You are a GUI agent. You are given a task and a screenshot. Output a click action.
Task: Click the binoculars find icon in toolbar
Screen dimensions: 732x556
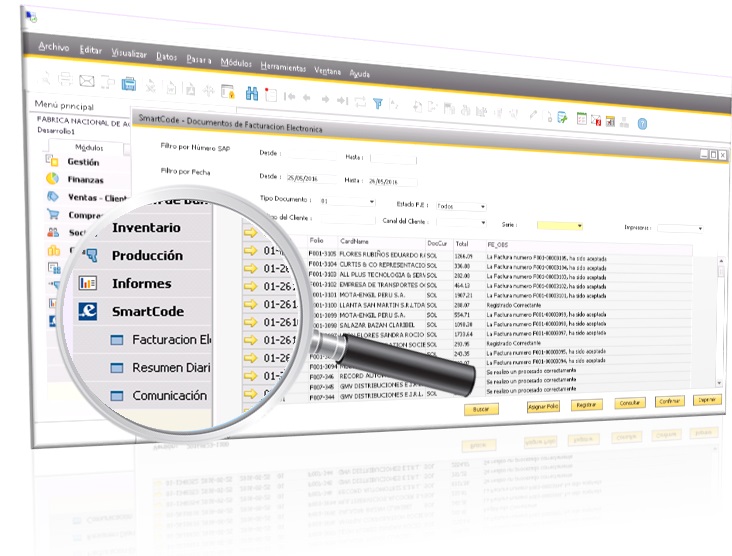pos(251,95)
